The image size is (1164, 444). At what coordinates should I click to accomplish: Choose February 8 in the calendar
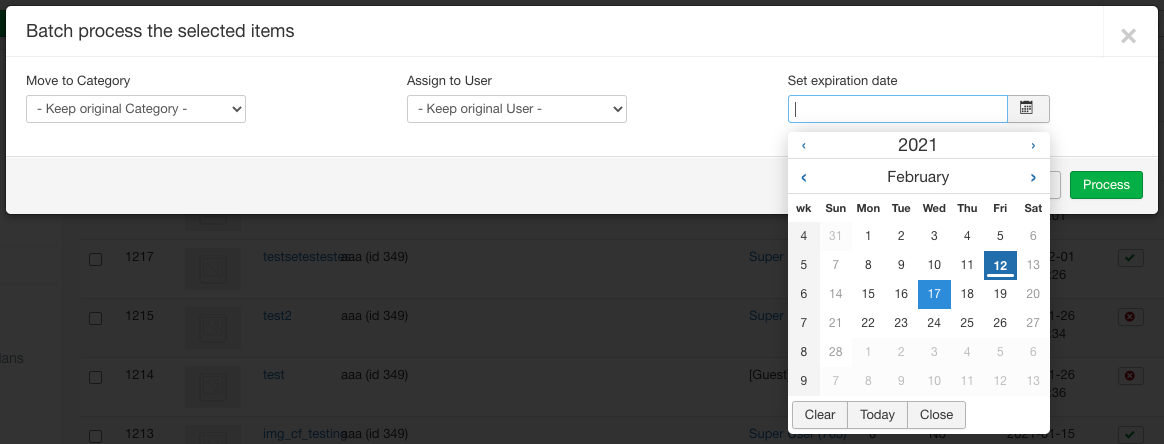pyautogui.click(x=868, y=265)
